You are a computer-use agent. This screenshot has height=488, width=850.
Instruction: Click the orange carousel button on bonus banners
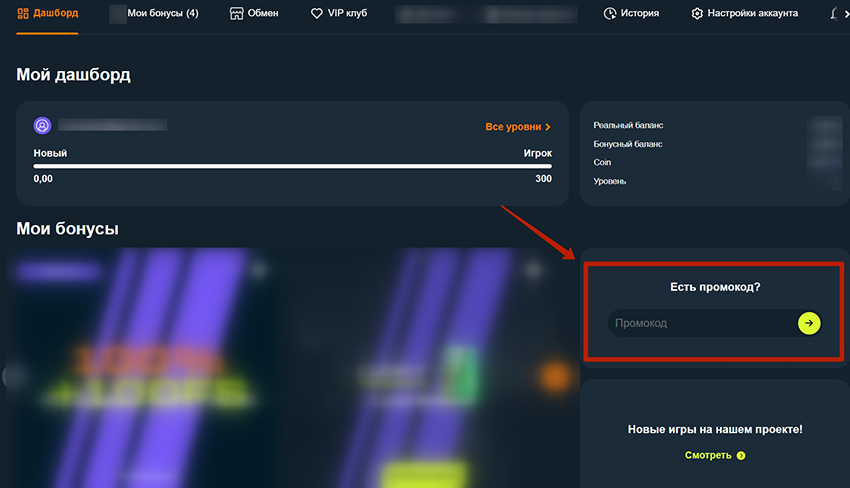pyautogui.click(x=555, y=377)
